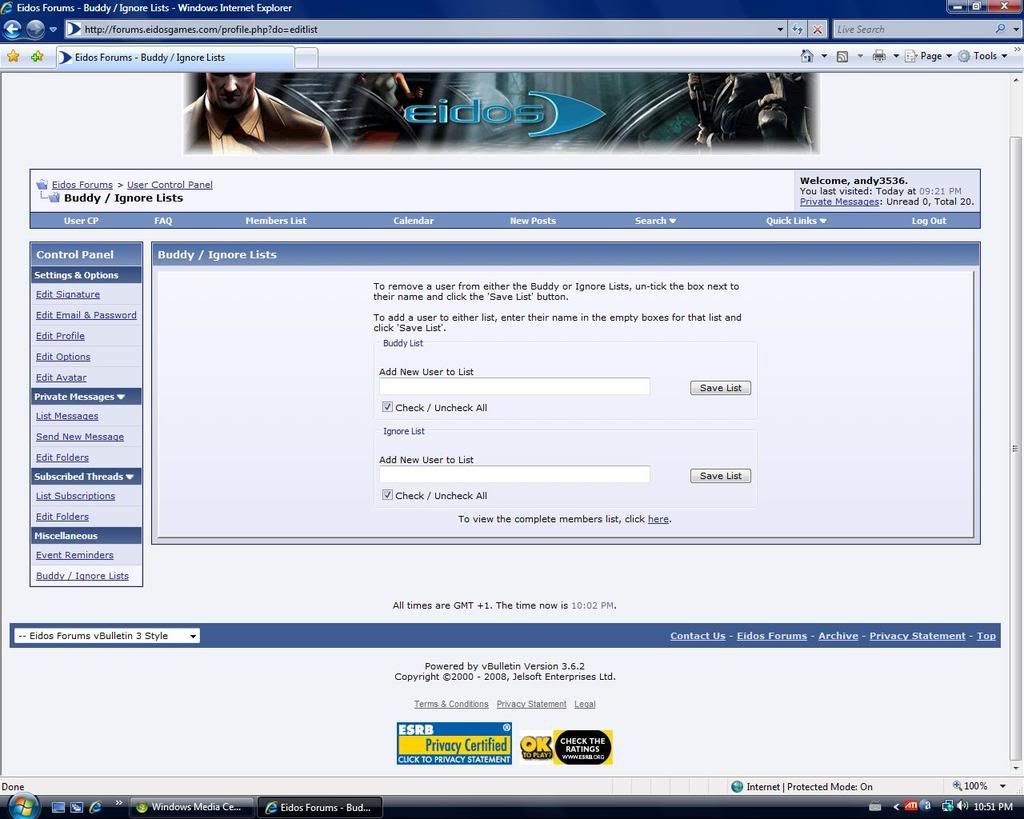Click the Stop loading red X icon
Screen dimensions: 1024x819
818,29
